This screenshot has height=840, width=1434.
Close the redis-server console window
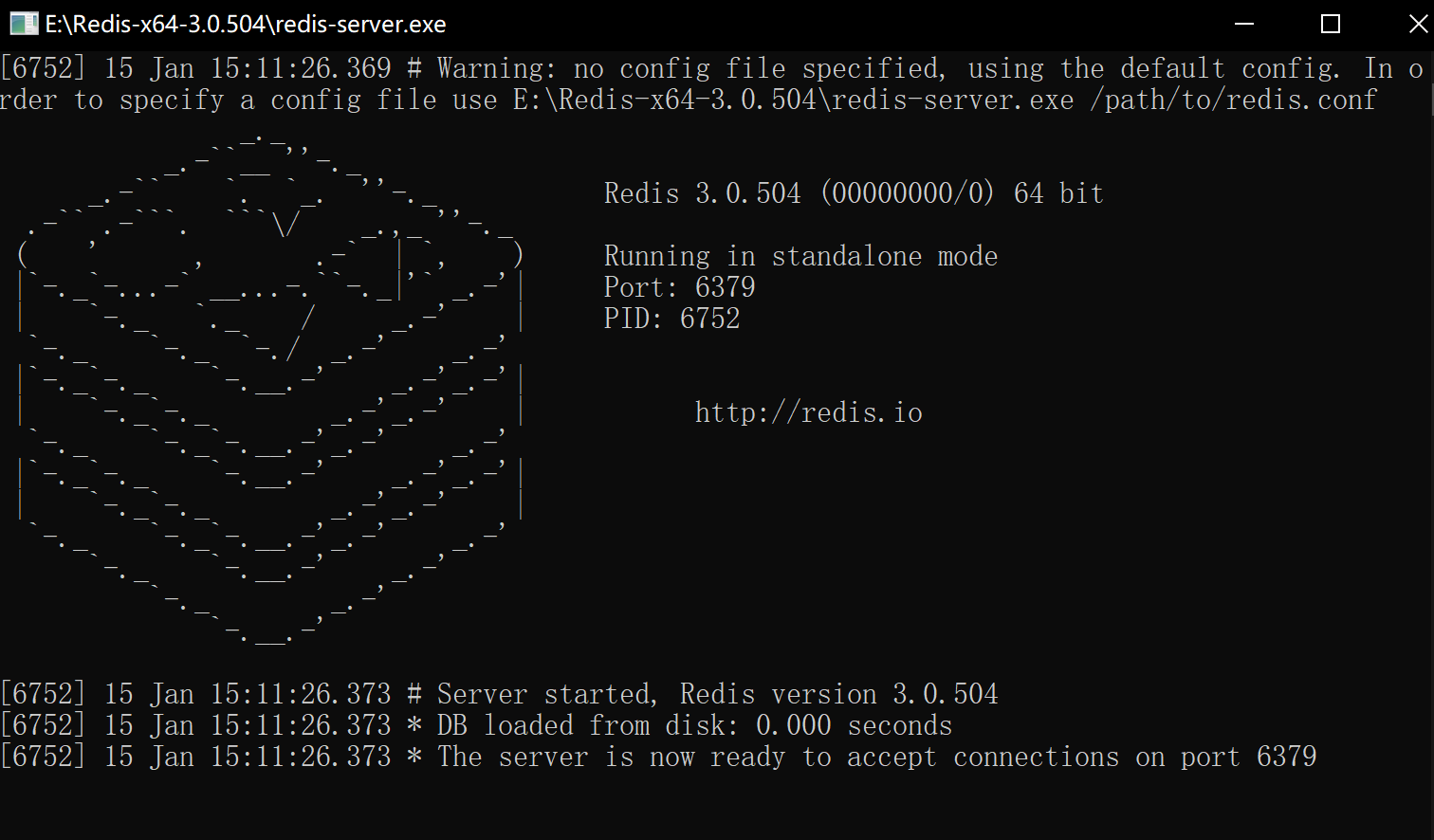[1417, 24]
